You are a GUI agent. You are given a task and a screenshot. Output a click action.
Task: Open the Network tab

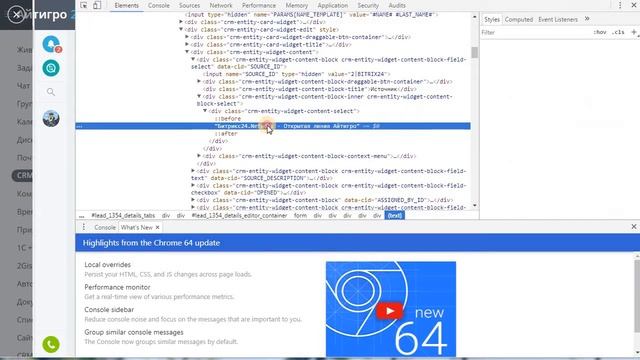[221, 5]
